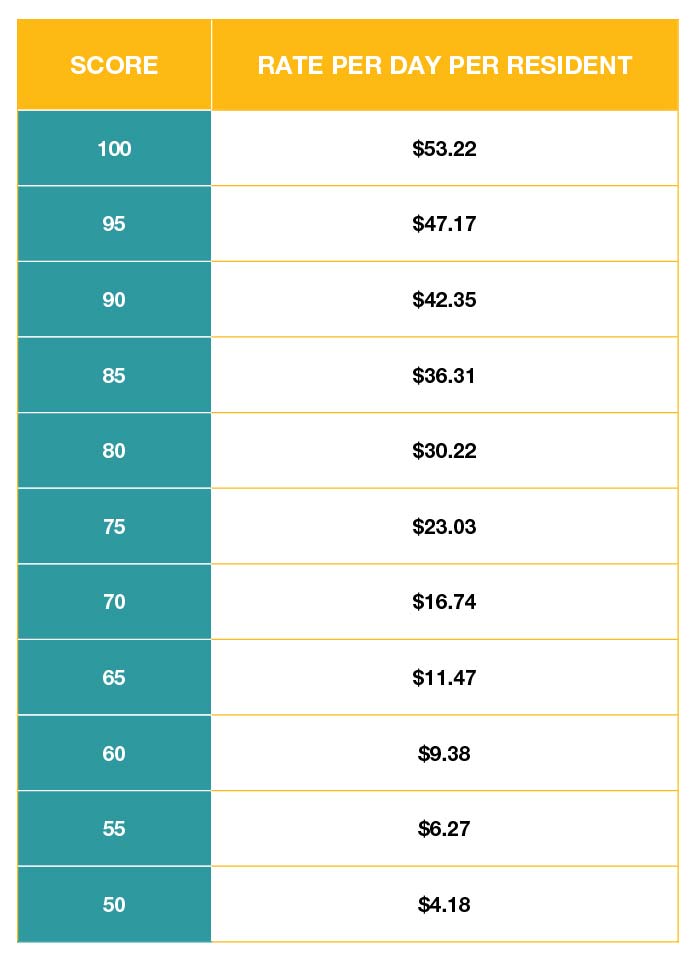Click the $4.18 rate cell
Viewport: 695px width, 962px height.
[x=445, y=904]
